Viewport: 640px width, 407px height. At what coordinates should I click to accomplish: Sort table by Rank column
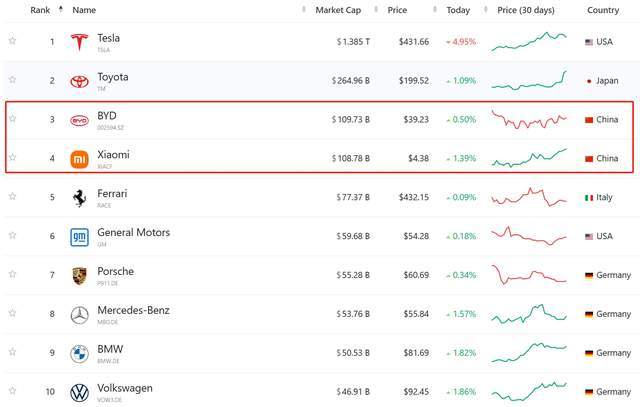coord(40,10)
